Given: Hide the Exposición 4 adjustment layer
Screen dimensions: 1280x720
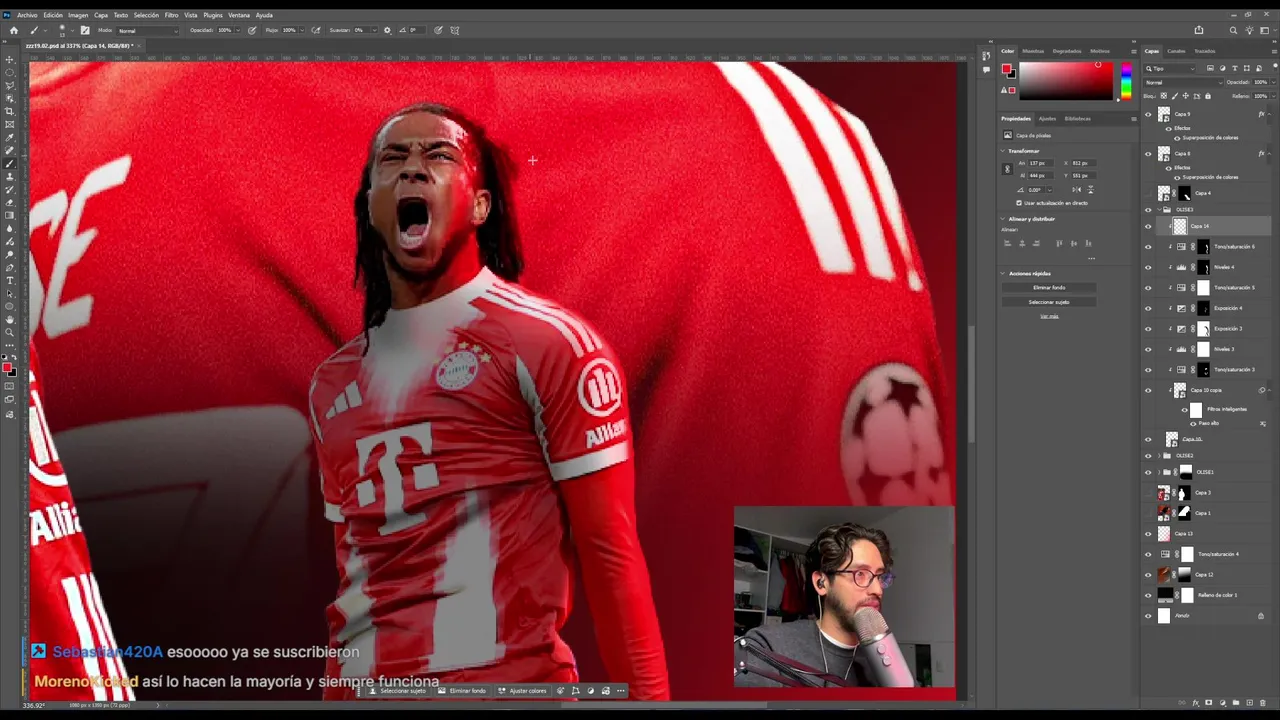Looking at the screenshot, I should click(x=1148, y=308).
